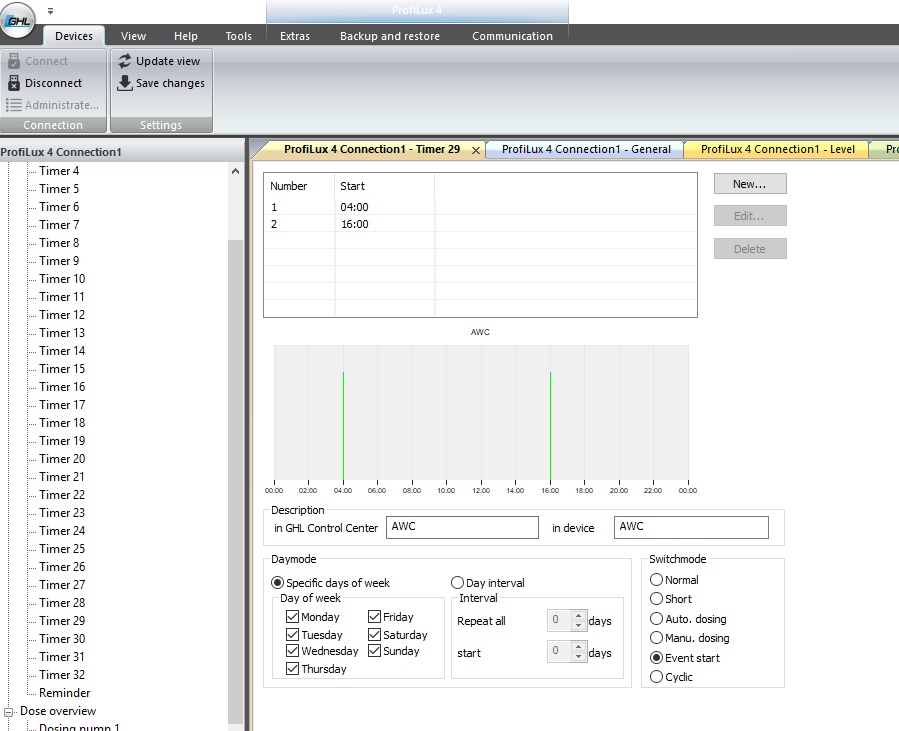Image resolution: width=899 pixels, height=731 pixels.
Task: Open the Help ribbon tab
Action: click(x=186, y=36)
